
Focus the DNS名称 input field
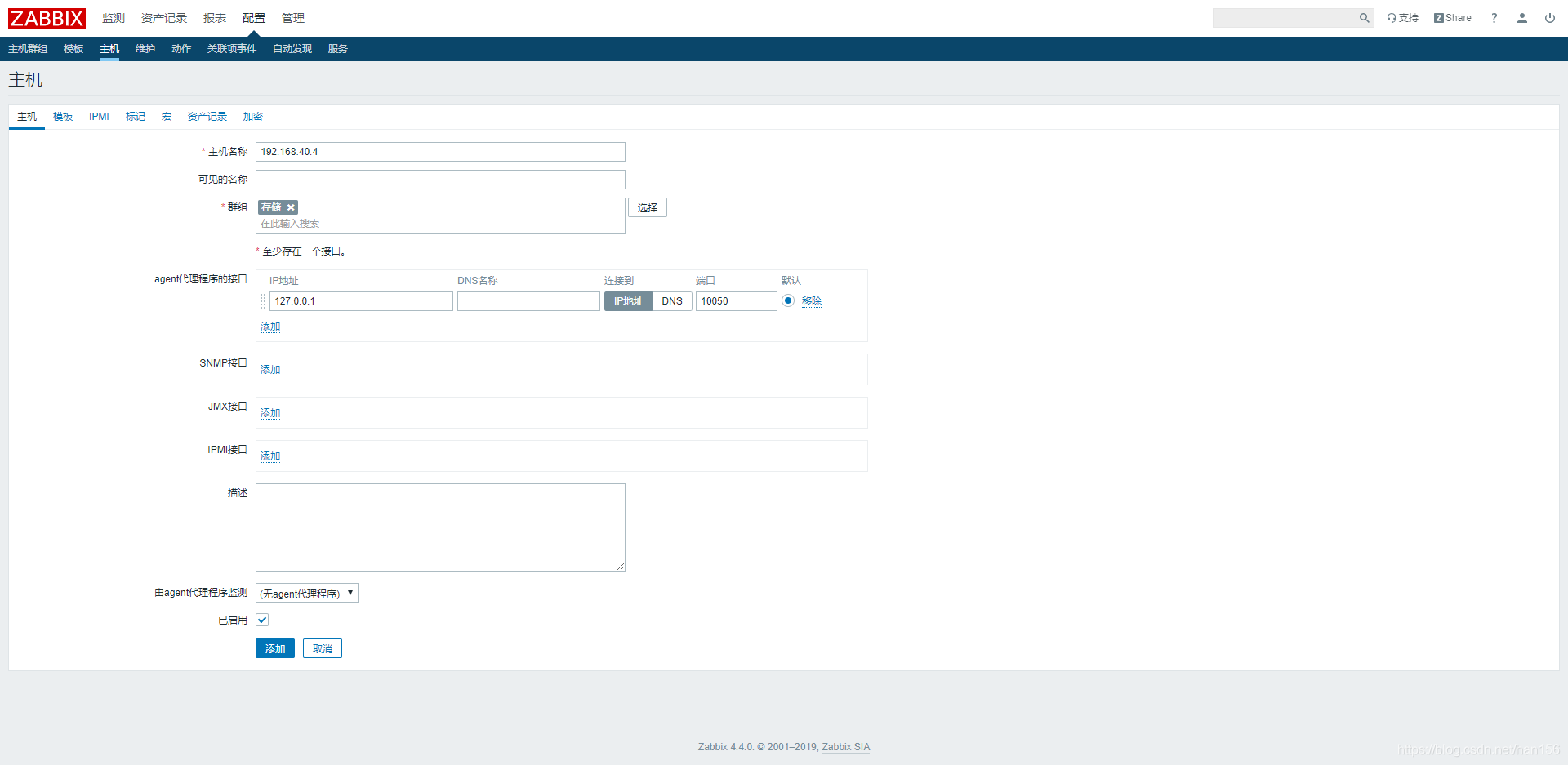528,301
